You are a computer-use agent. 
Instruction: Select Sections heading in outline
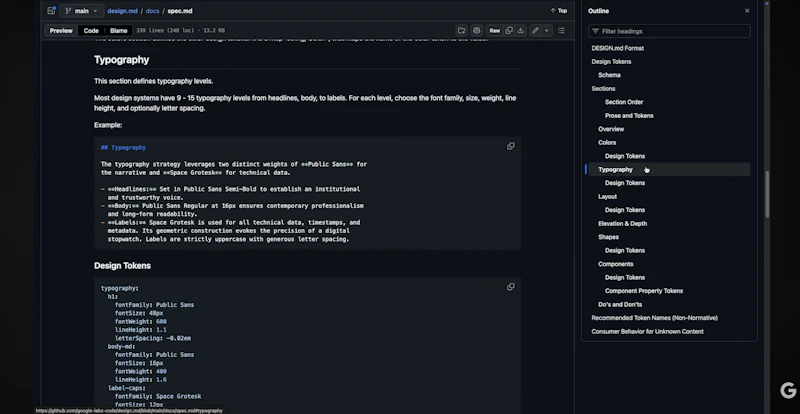pos(603,88)
